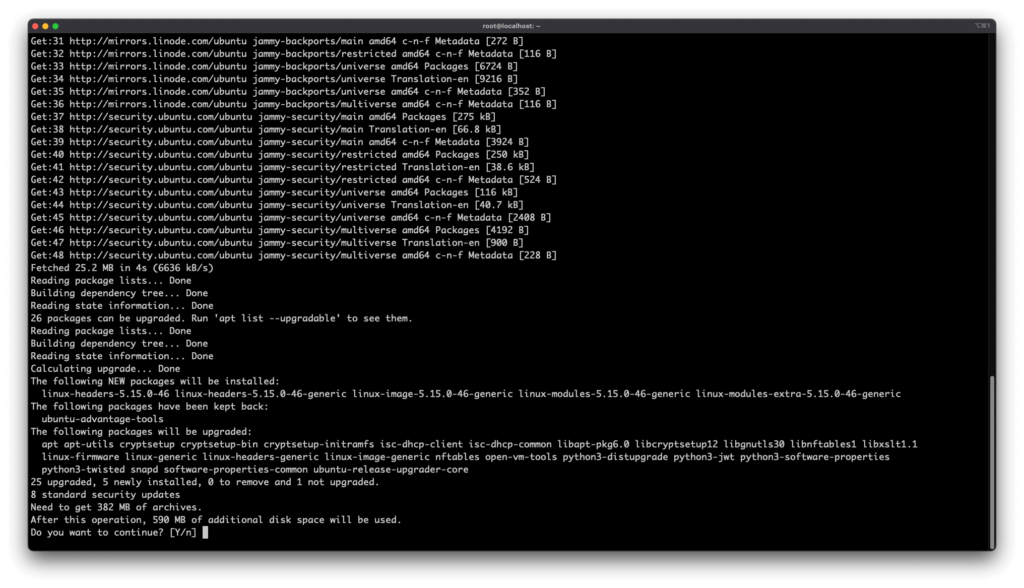Click the Get:37 jammy-security/main Packages line
This screenshot has width=1024, height=588.
click(263, 117)
